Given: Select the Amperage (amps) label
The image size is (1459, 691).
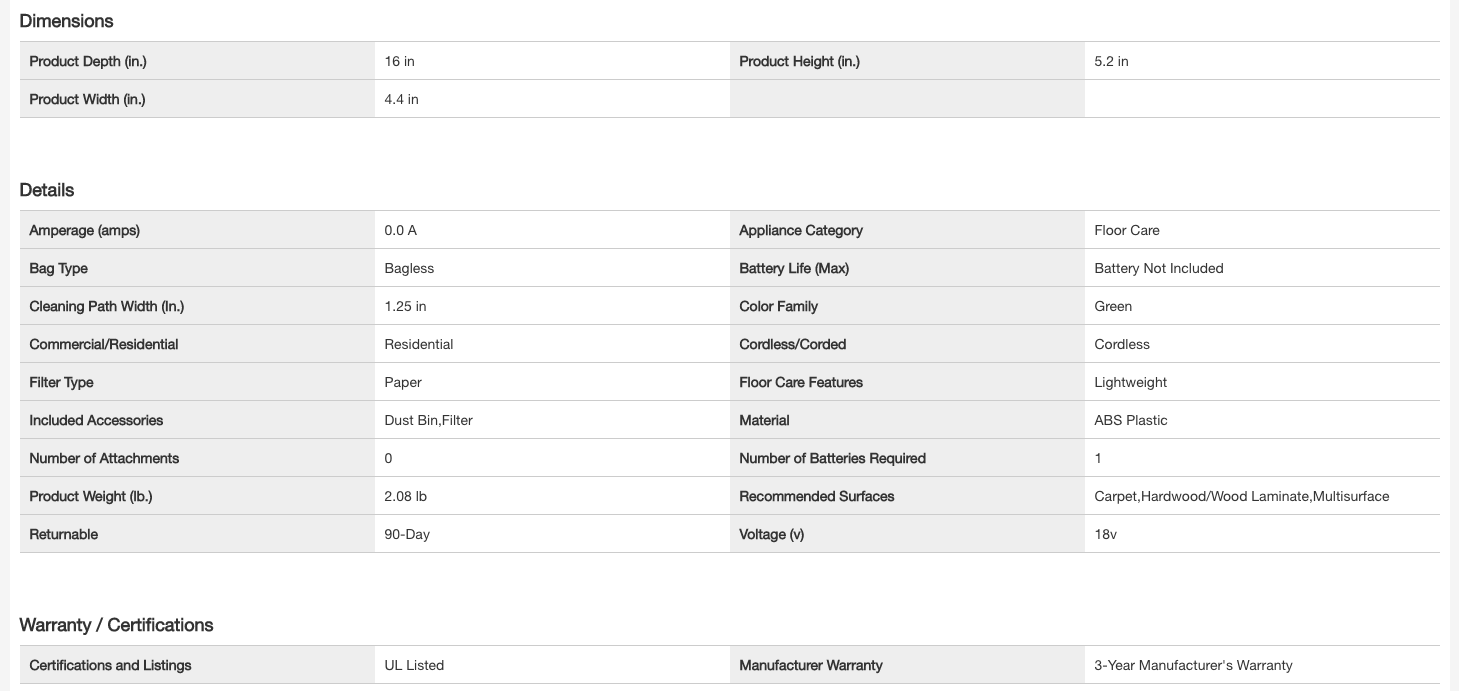Looking at the screenshot, I should point(84,230).
